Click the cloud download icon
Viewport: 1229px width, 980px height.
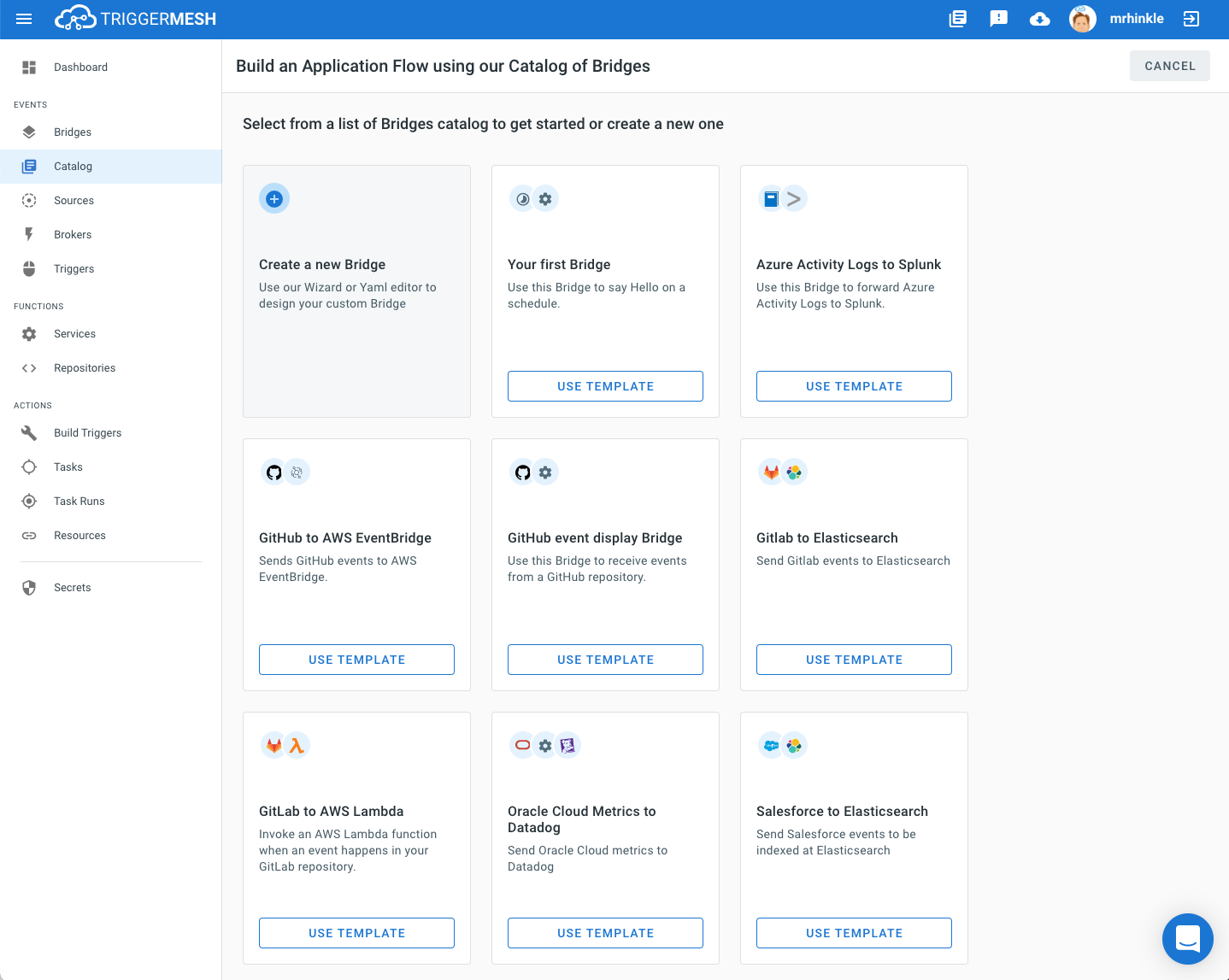click(x=1040, y=19)
